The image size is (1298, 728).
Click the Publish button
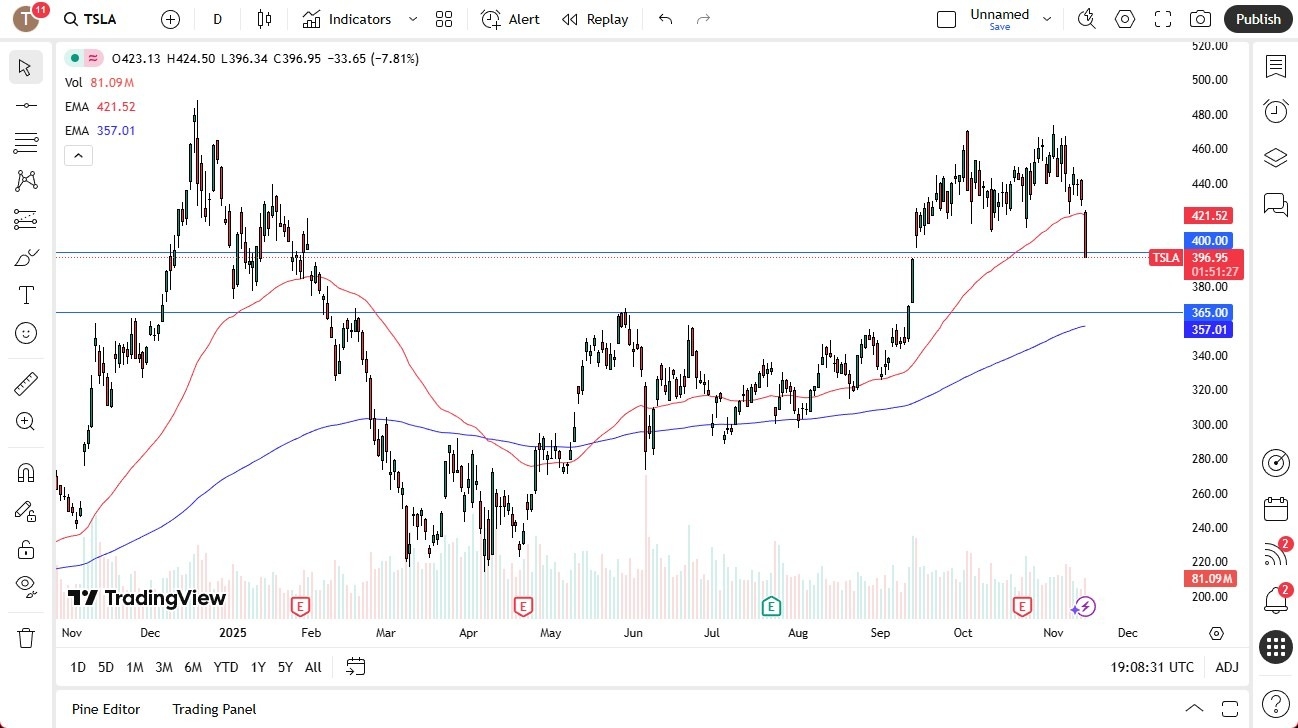[x=1257, y=18]
